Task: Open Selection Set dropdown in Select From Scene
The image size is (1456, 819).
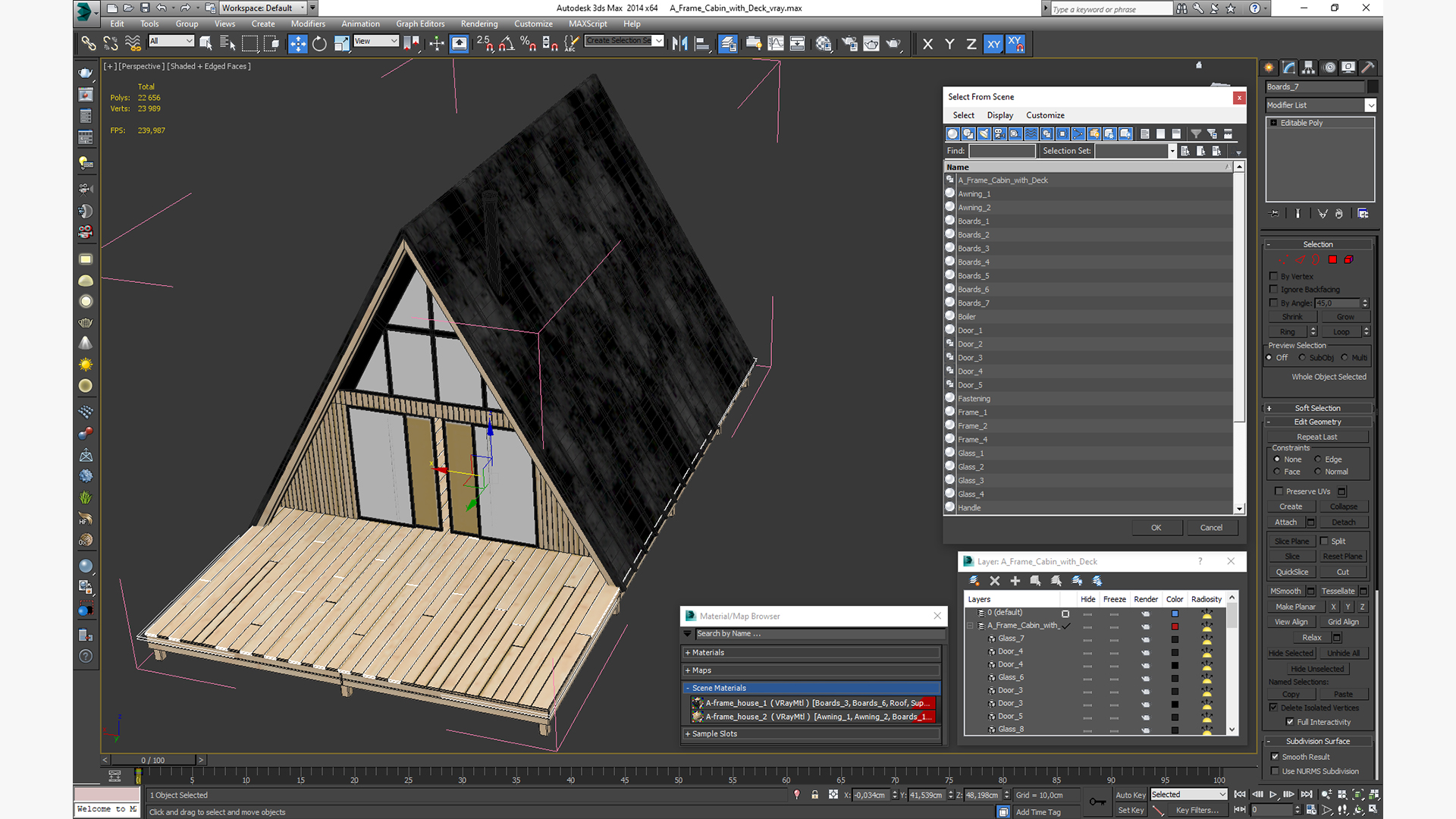Action: [x=1172, y=151]
